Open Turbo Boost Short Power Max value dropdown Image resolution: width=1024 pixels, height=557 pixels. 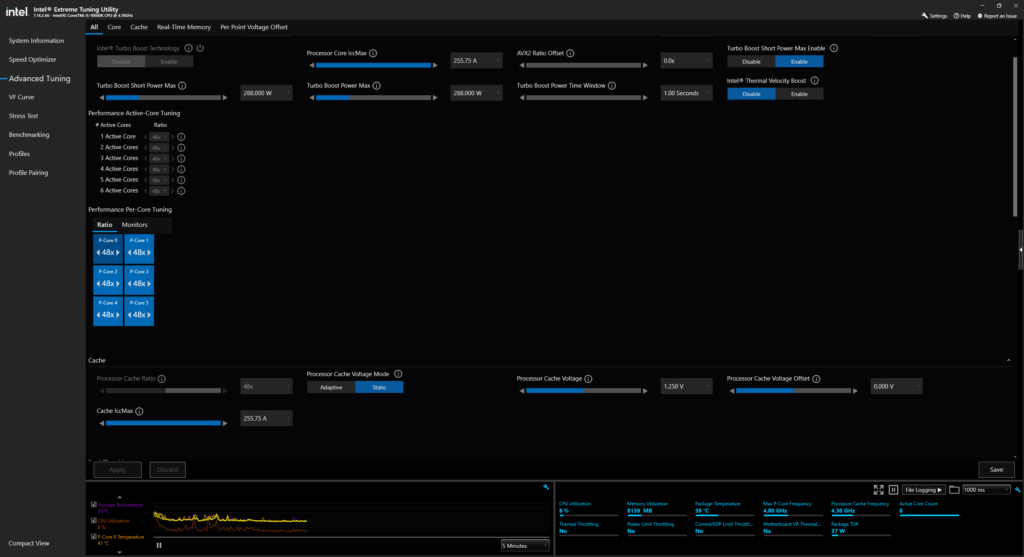266,93
